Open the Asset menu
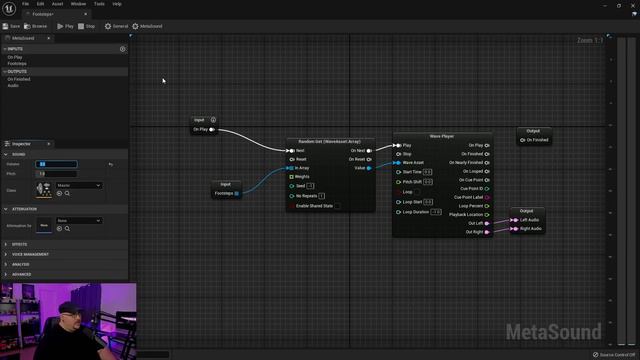Viewport: 640px width, 360px height. pyautogui.click(x=58, y=4)
